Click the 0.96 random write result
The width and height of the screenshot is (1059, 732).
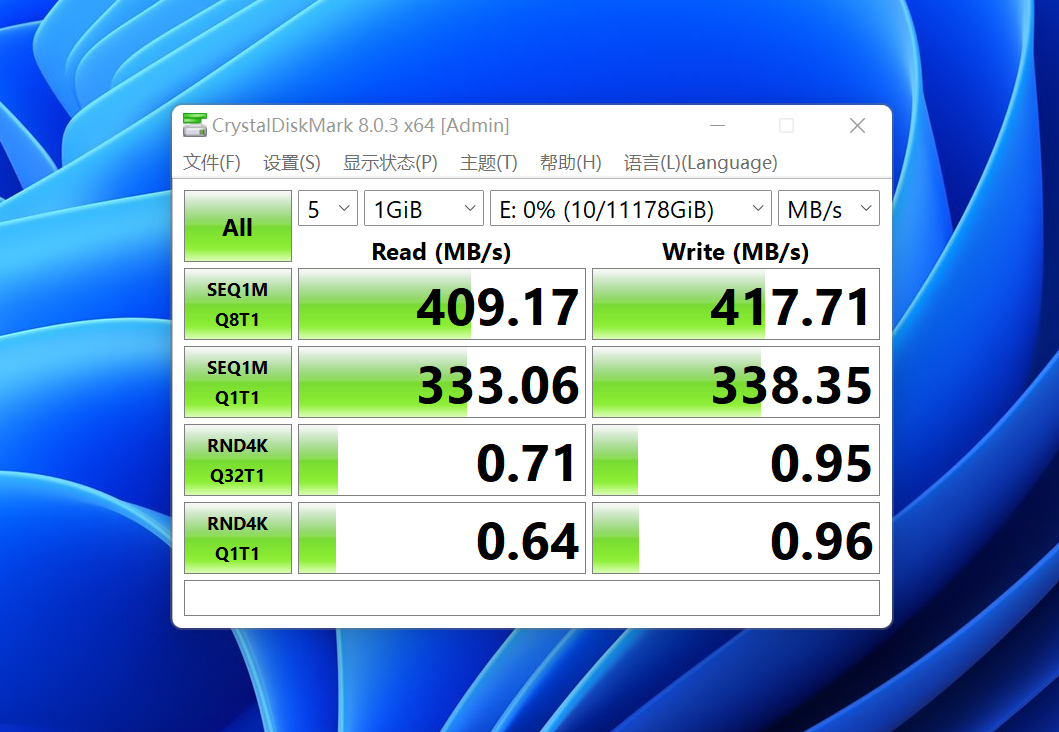[x=735, y=538]
